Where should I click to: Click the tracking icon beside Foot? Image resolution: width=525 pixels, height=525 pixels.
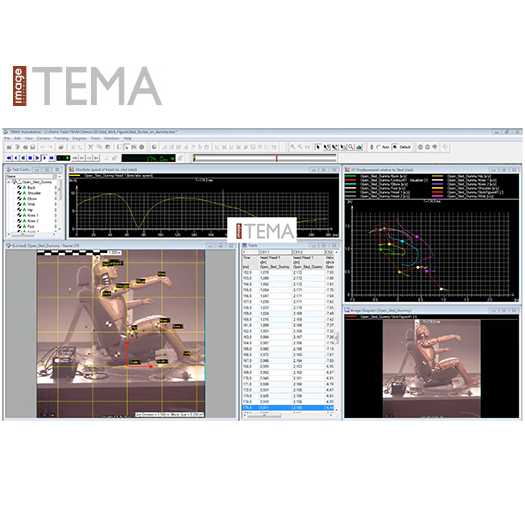click(19, 227)
